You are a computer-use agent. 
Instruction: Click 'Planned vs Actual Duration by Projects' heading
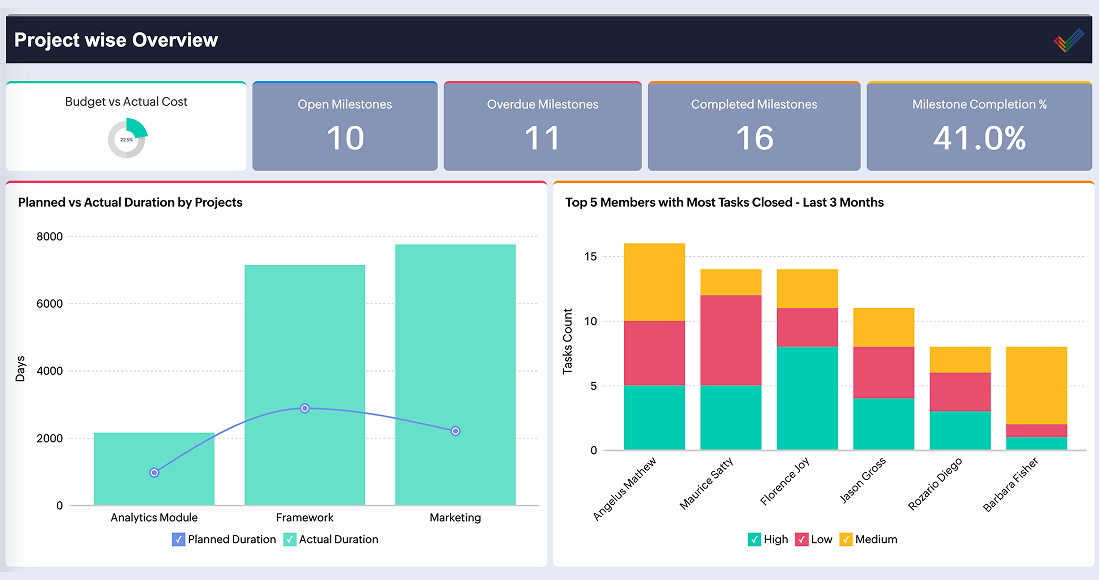[130, 202]
